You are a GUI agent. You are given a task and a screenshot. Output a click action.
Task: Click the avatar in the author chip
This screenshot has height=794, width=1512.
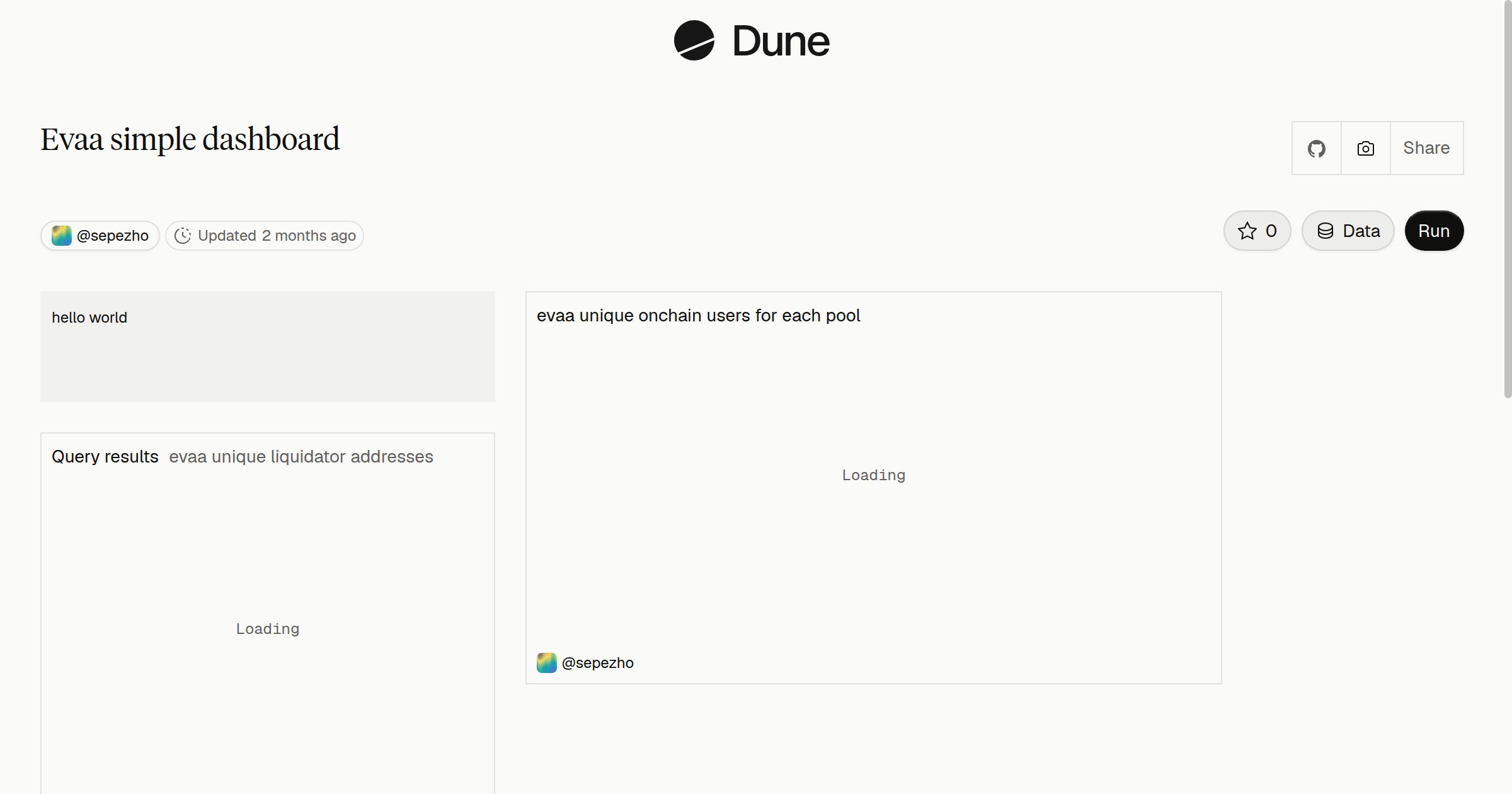click(x=62, y=236)
